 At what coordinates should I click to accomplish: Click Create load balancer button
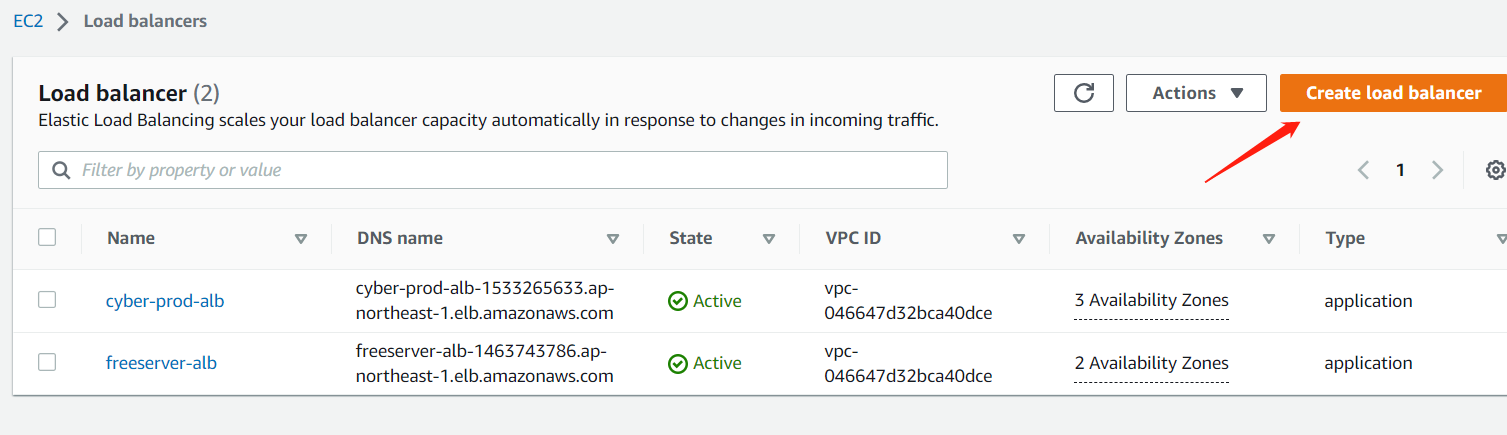(1393, 93)
